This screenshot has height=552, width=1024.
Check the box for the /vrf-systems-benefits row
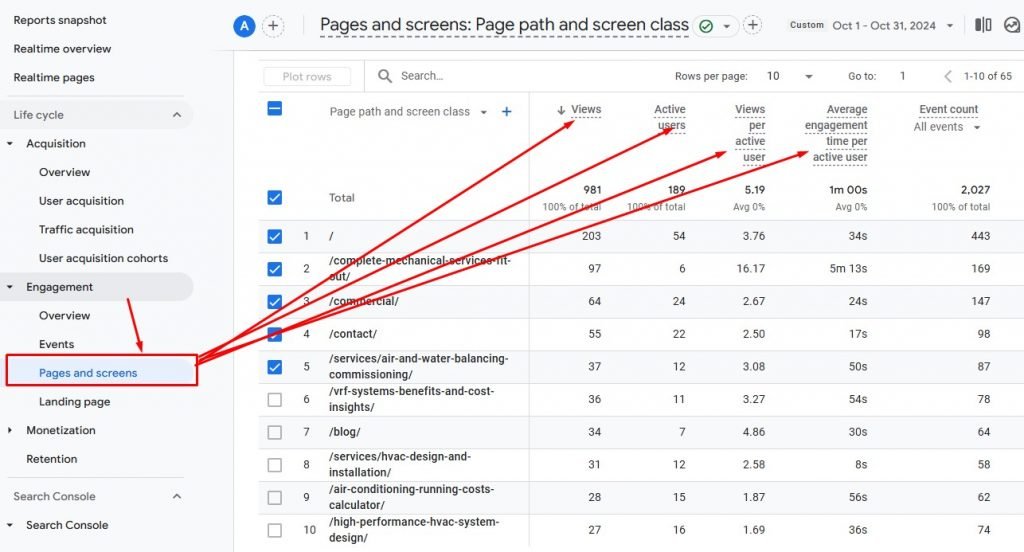275,400
